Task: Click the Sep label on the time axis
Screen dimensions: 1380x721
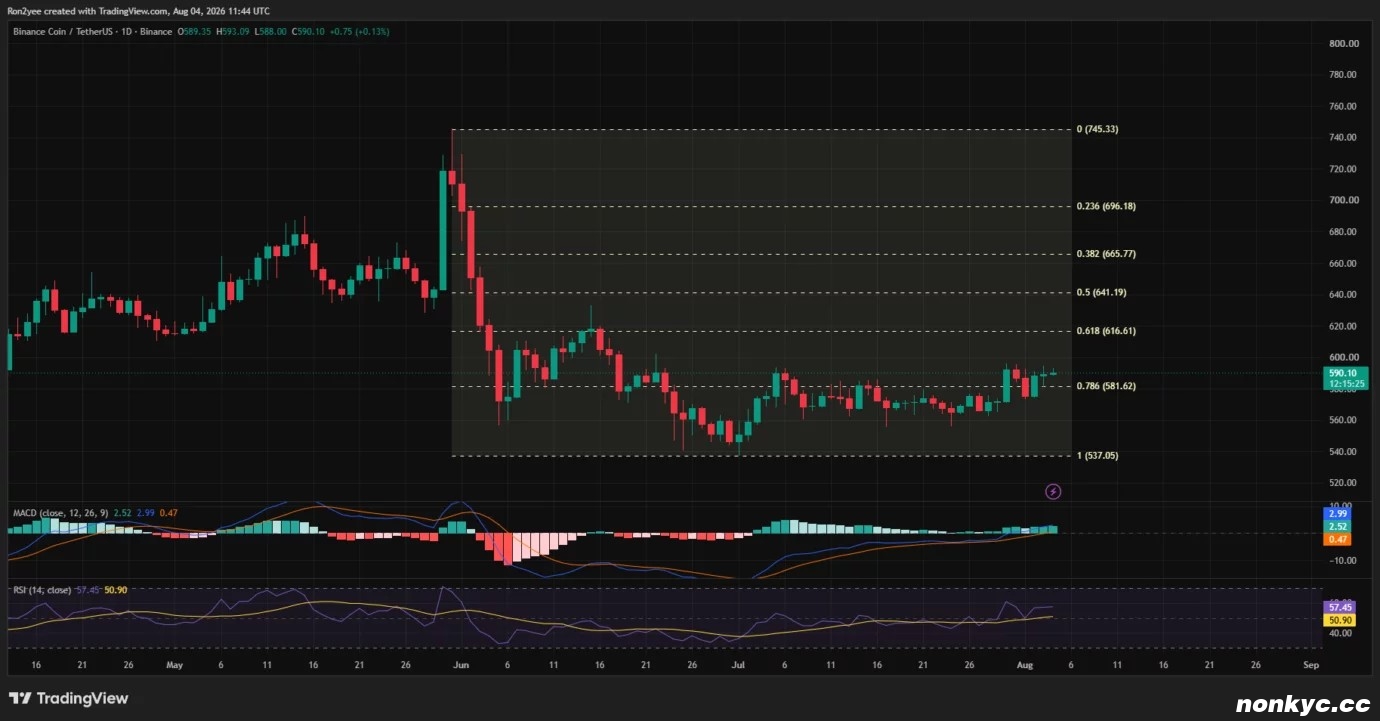Action: click(x=1311, y=665)
